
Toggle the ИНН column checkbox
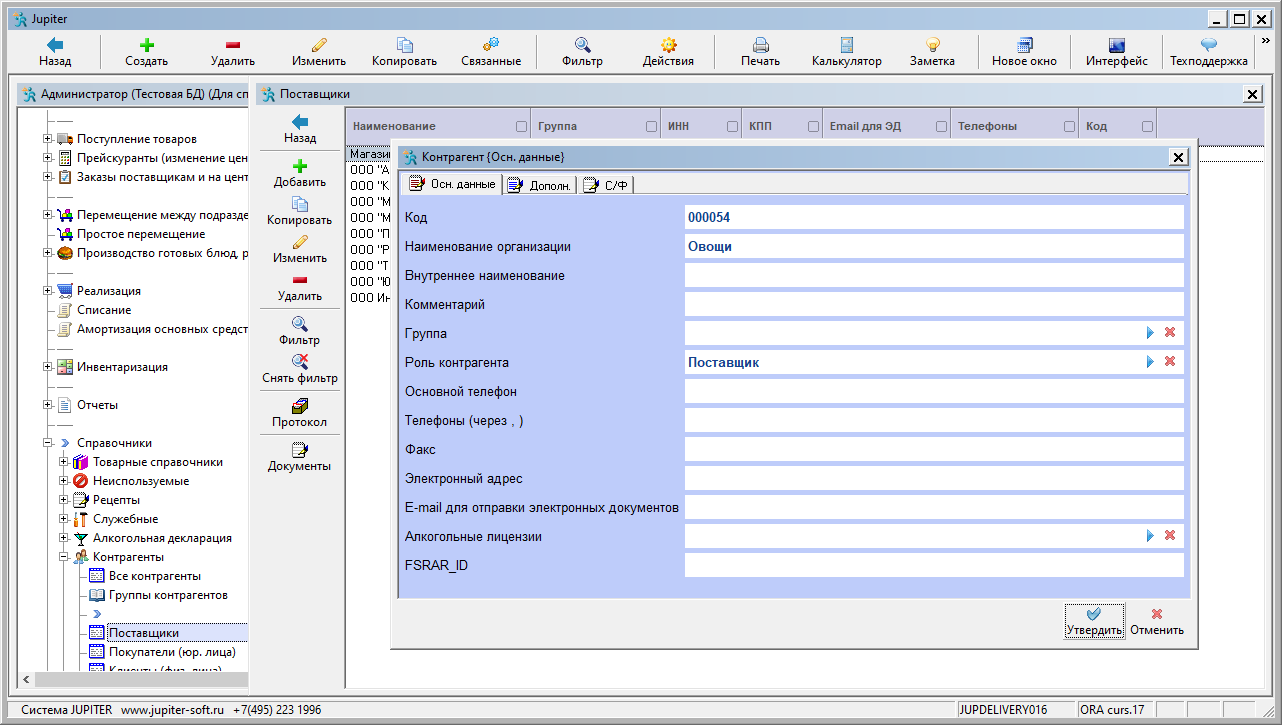pyautogui.click(x=733, y=127)
